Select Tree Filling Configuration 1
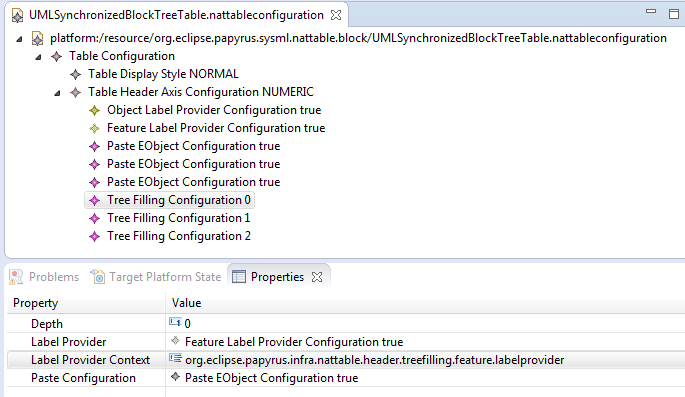Image resolution: width=685 pixels, height=397 pixels. coord(179,218)
